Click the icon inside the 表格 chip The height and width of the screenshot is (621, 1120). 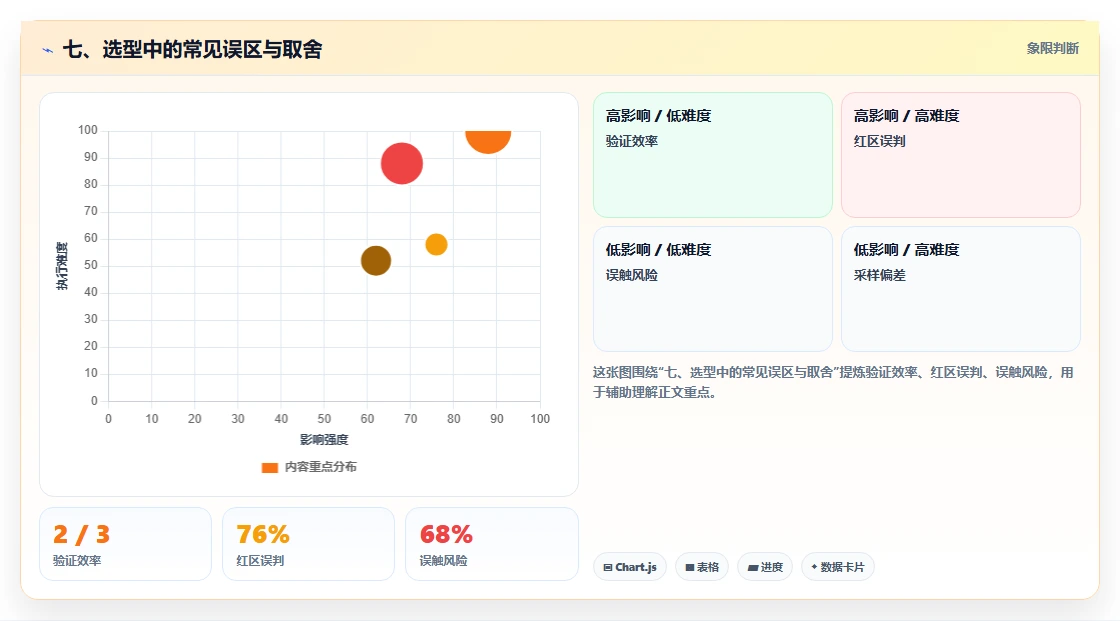[x=690, y=567]
